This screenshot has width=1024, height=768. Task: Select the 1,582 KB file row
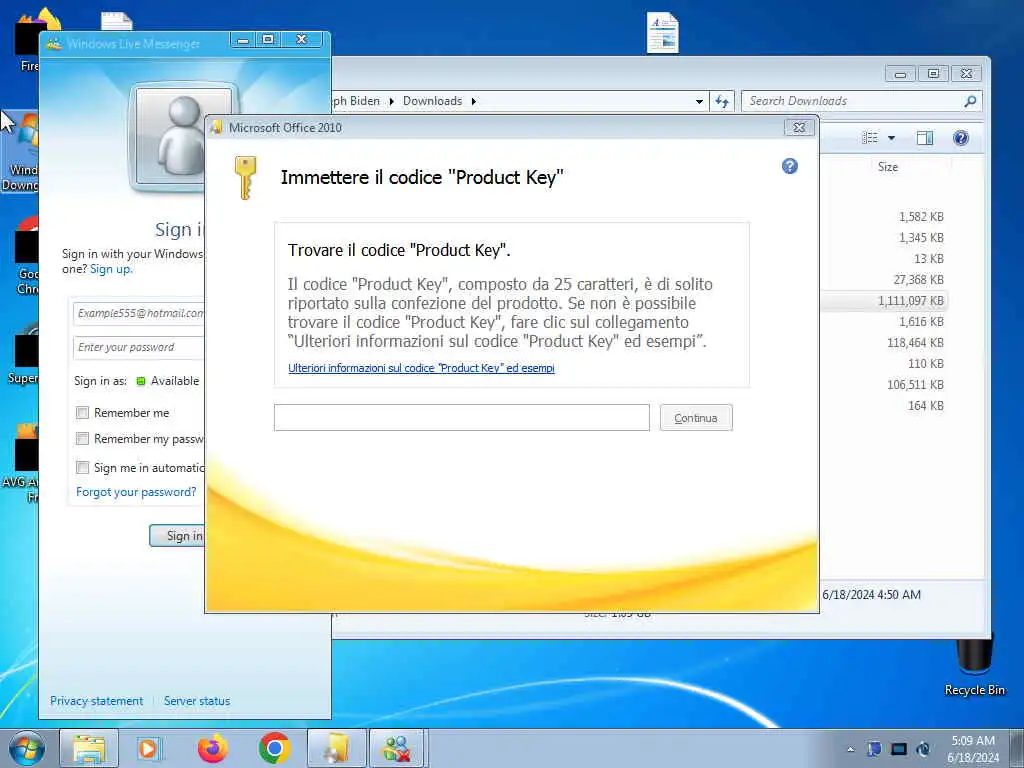coord(886,217)
